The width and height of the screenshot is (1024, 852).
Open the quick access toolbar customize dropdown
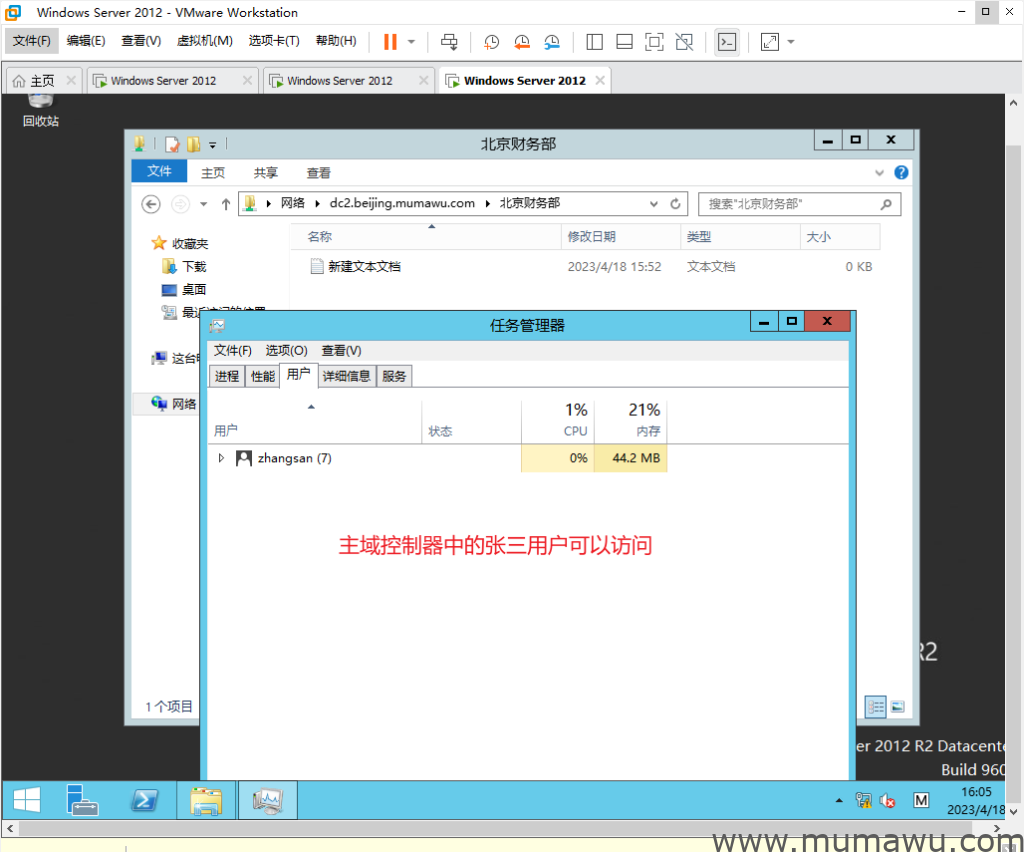(x=212, y=145)
